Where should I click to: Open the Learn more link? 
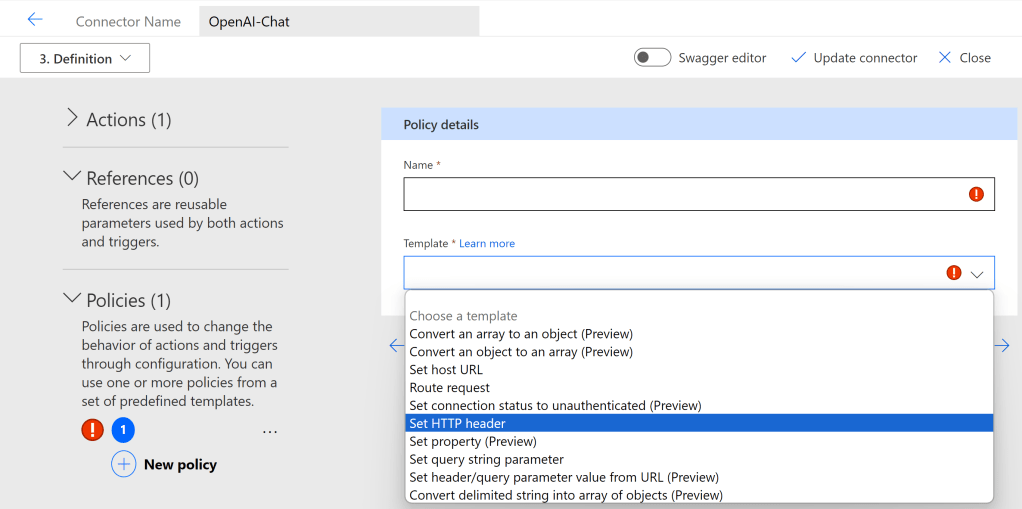[x=487, y=243]
